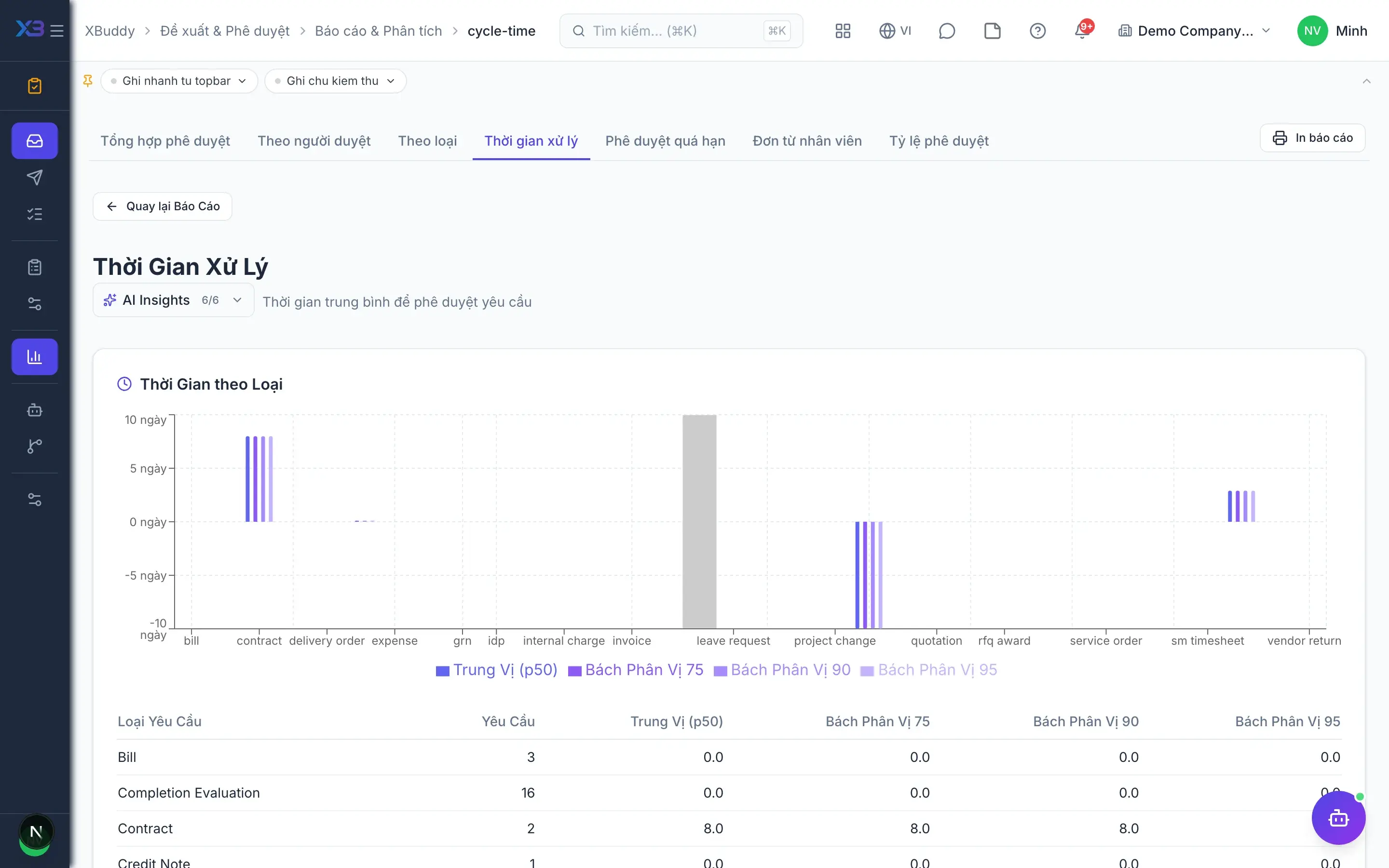
Task: Switch to Đơn từ nhân viên tab
Action: 807,141
